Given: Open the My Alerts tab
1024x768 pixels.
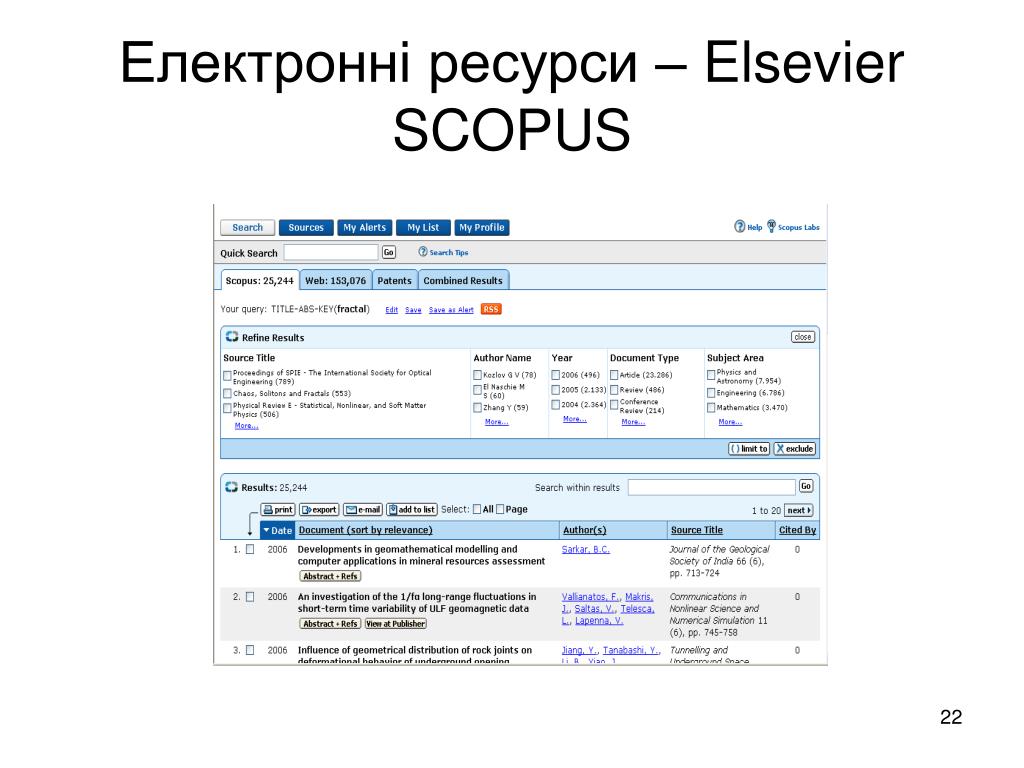Looking at the screenshot, I should (364, 227).
